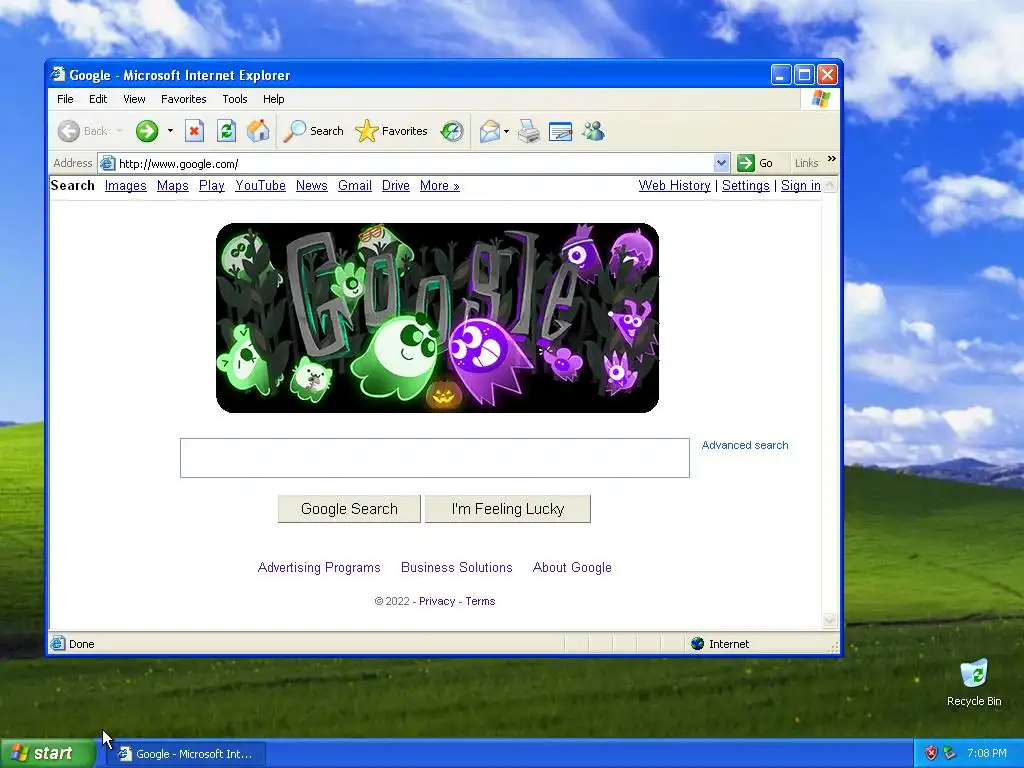Open the Privacy link
Screen dimensions: 1024x768
[x=437, y=601]
